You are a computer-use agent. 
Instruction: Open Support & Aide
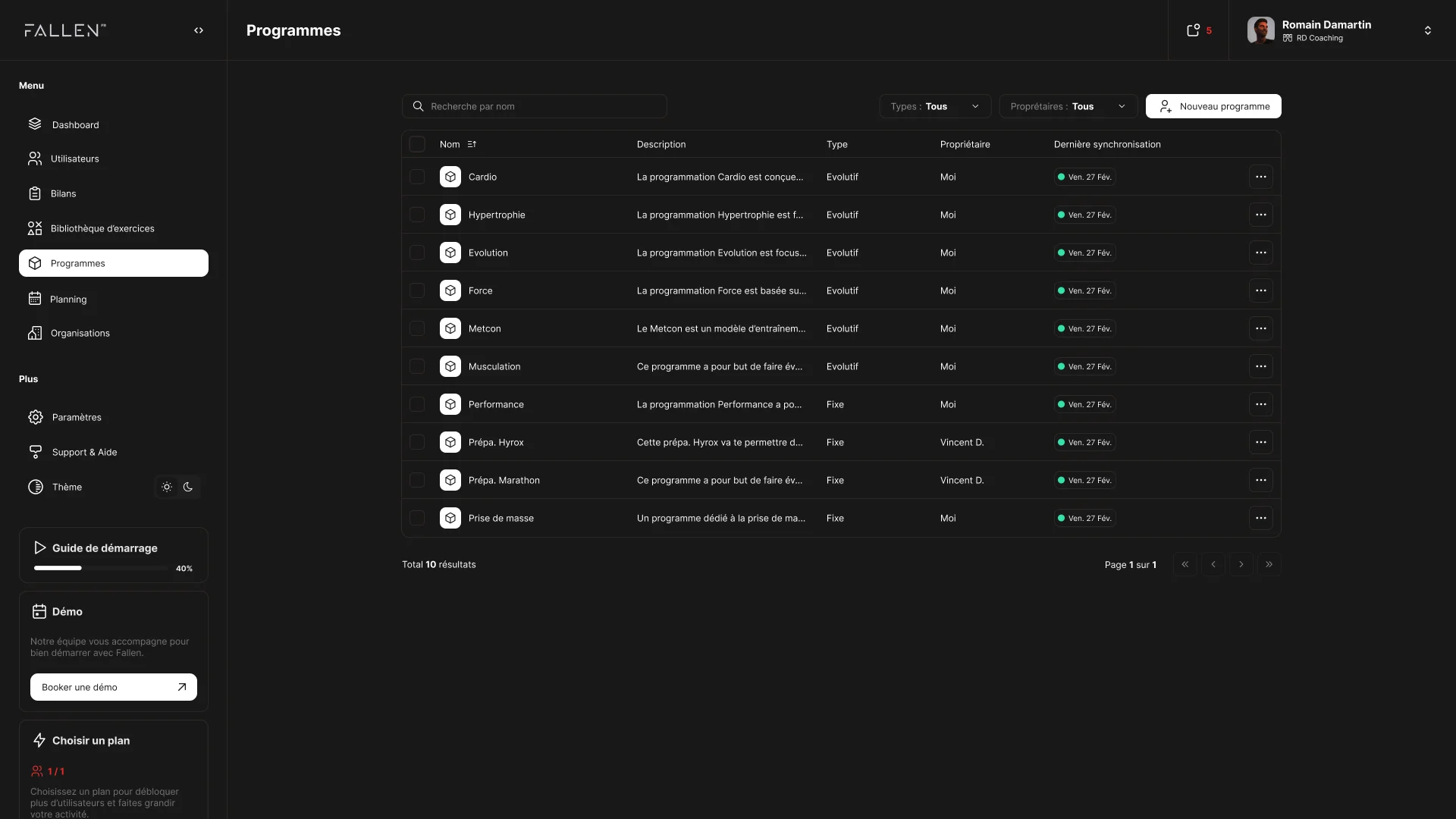[x=114, y=452]
